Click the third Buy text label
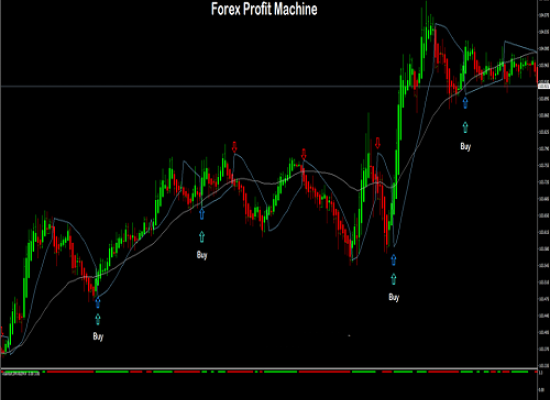The height and width of the screenshot is (400, 550). (x=394, y=298)
